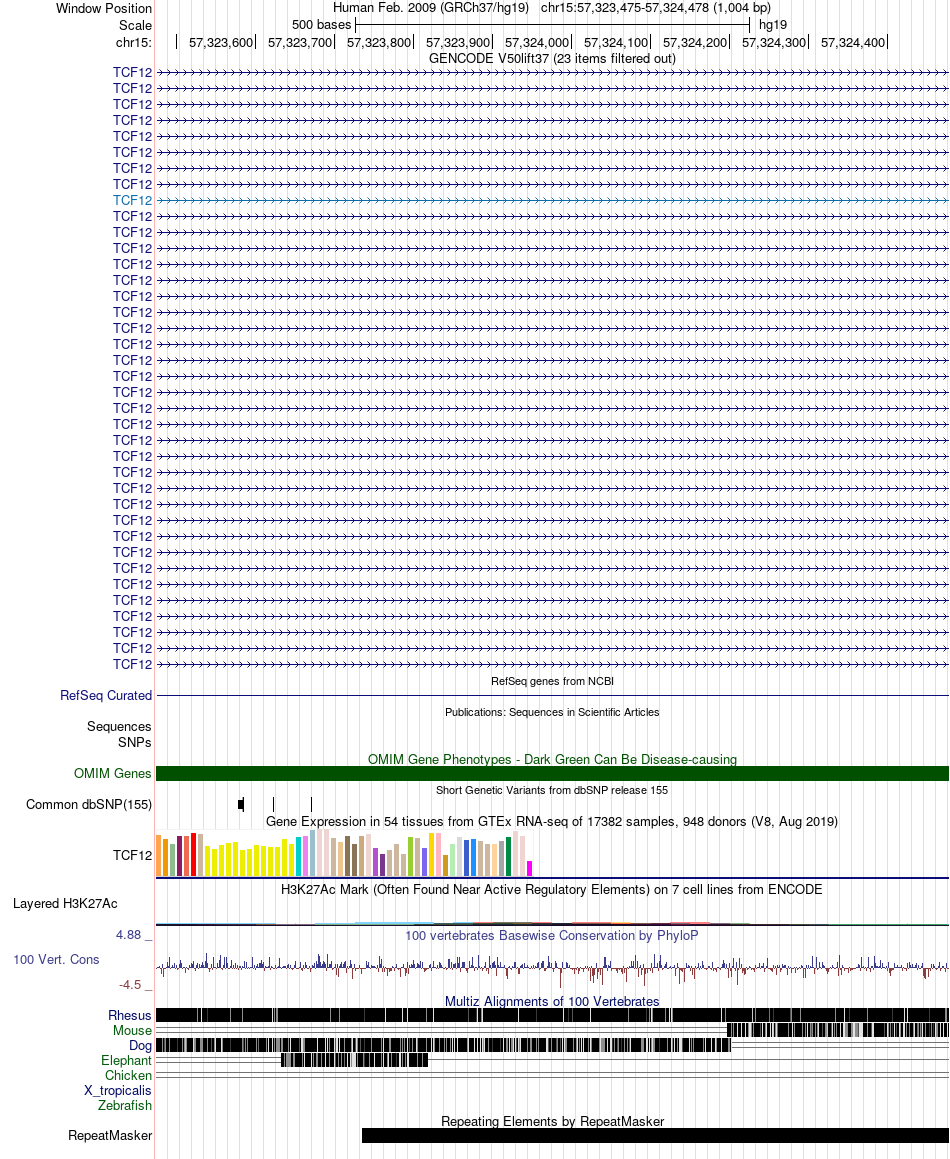The image size is (950, 1159).
Task: Click the magenta bar ending the GTEx chart
Action: [529, 869]
